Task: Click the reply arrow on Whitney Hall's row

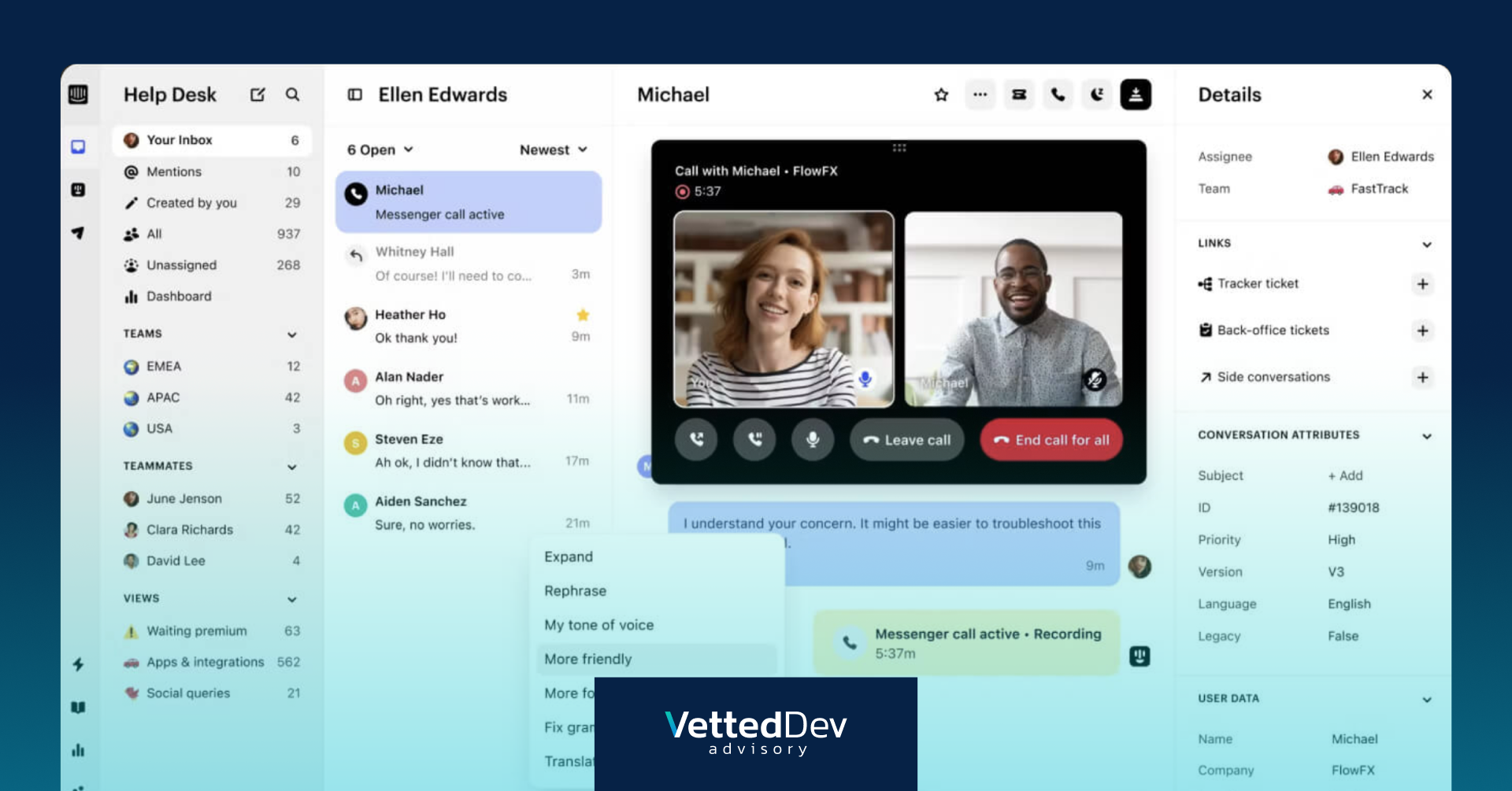Action: [x=356, y=255]
